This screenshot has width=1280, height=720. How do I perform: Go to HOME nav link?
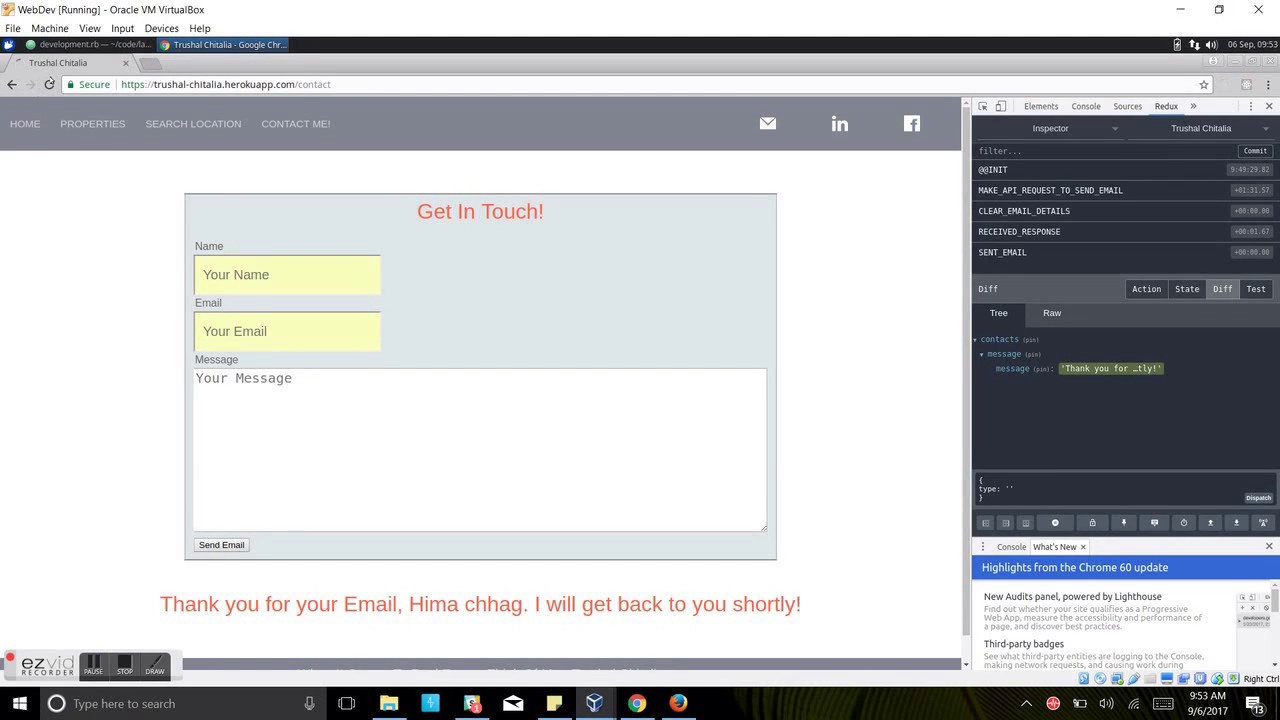pyautogui.click(x=25, y=124)
